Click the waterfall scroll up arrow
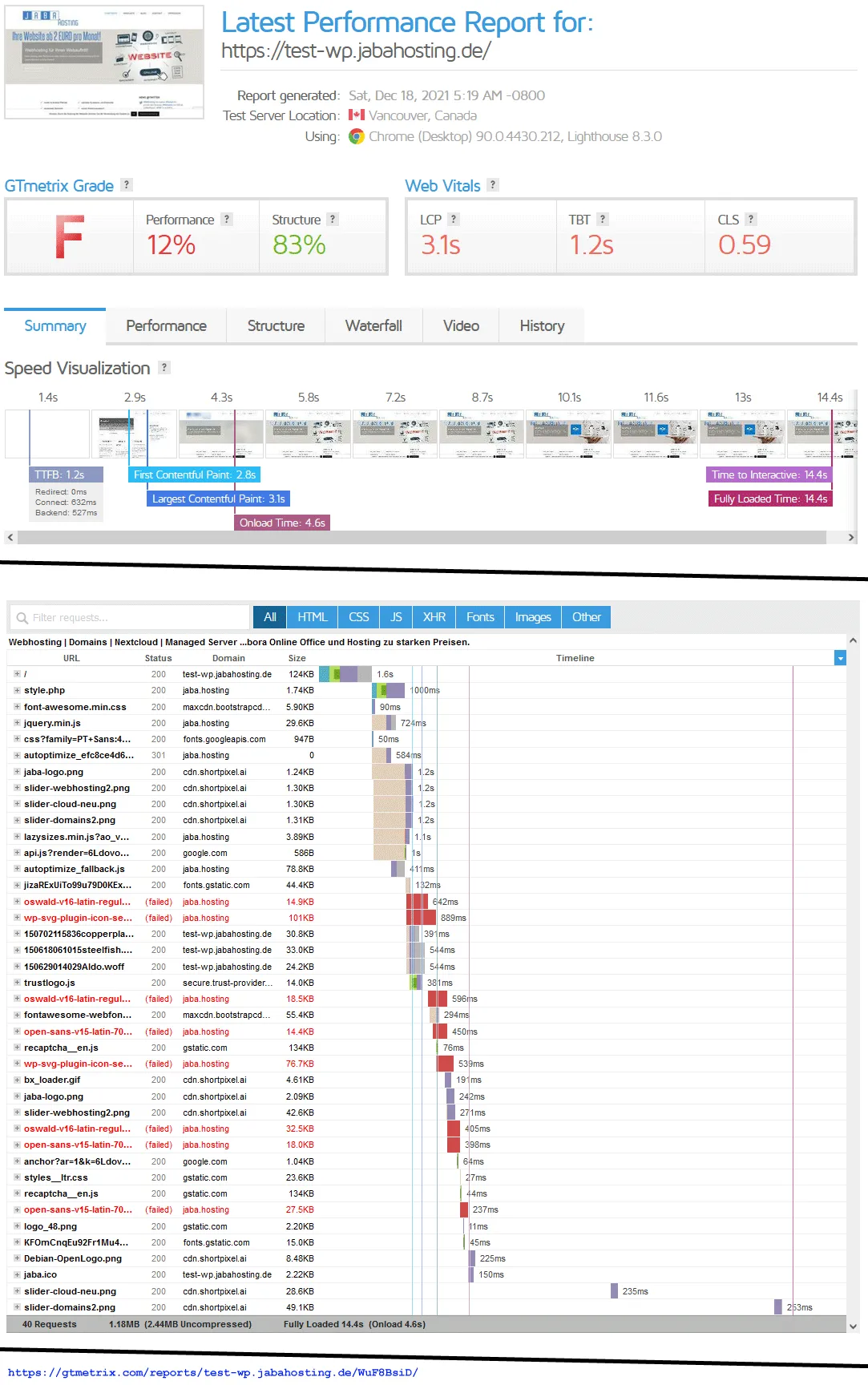This screenshot has width=868, height=1385. (x=853, y=640)
